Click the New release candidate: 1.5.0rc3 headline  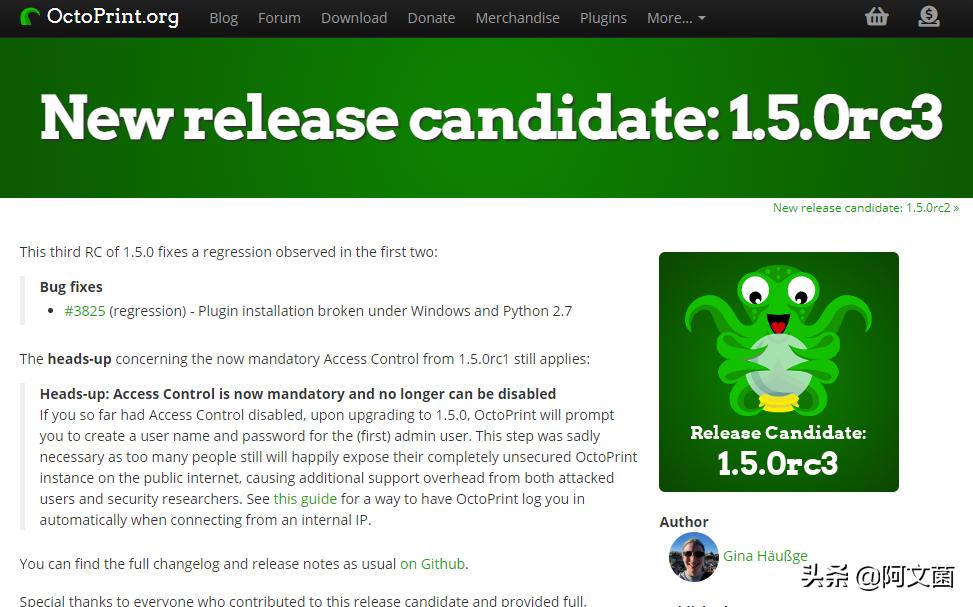[491, 118]
